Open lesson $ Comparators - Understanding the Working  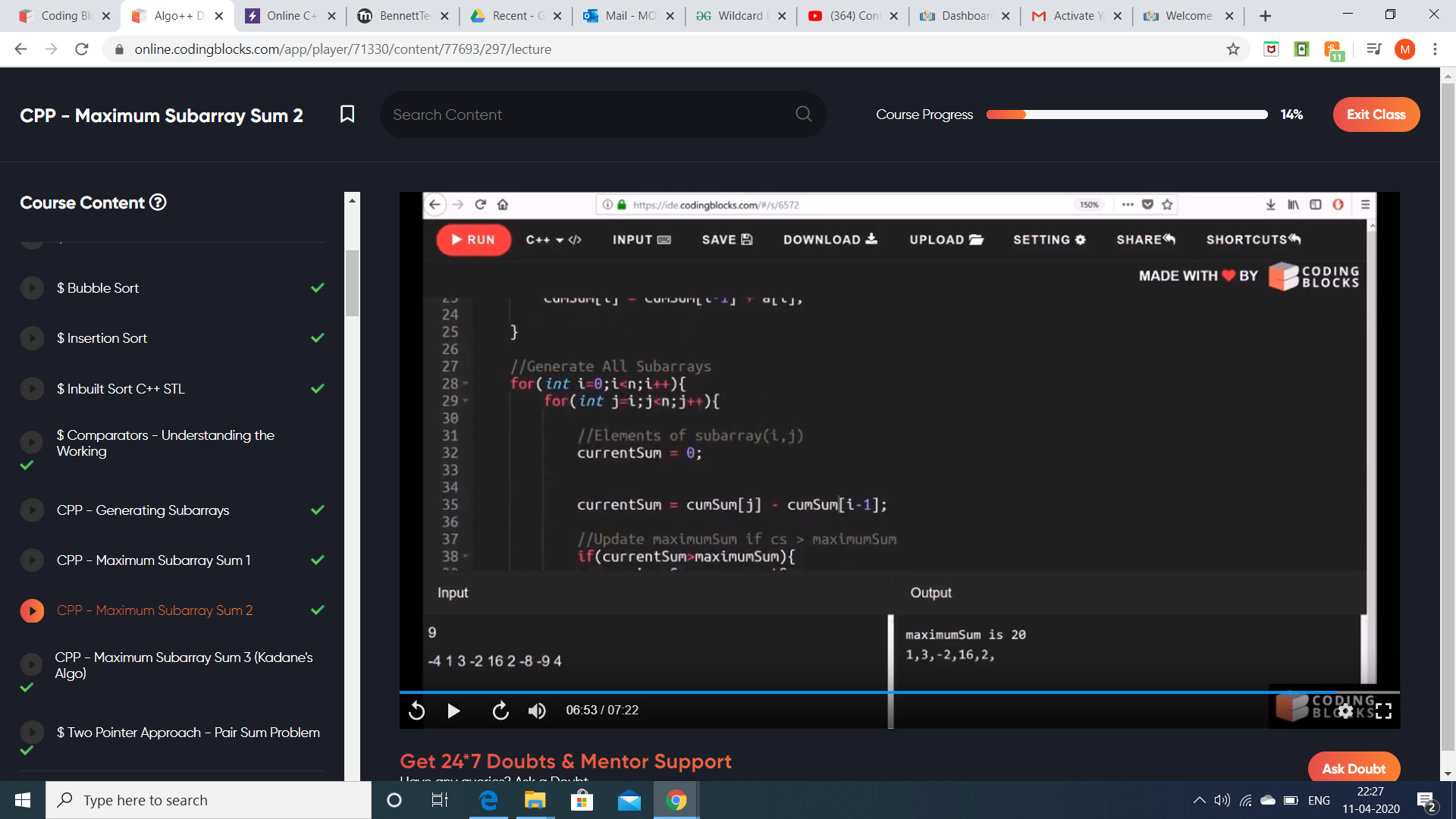(x=165, y=443)
